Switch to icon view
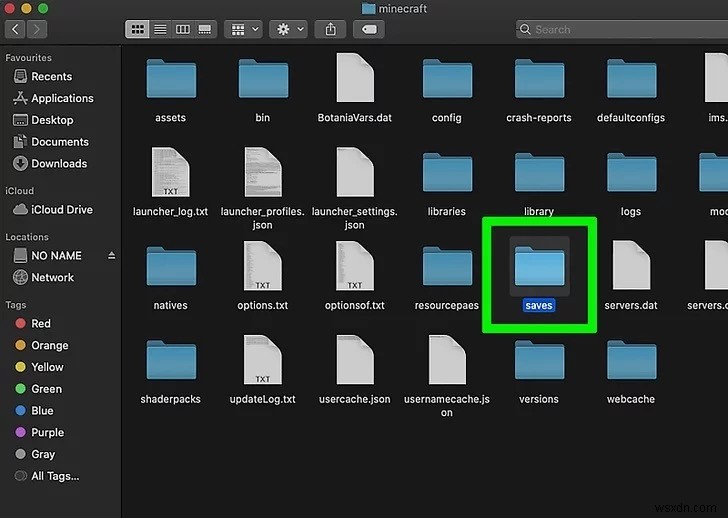 point(137,30)
